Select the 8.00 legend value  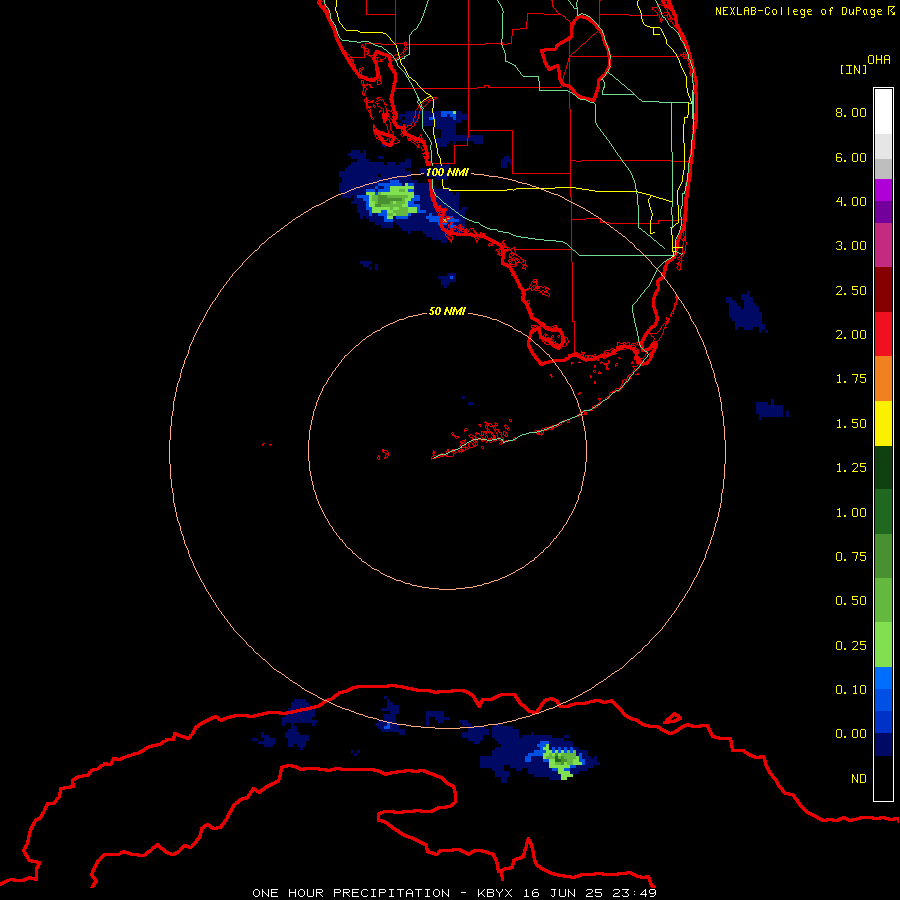pos(851,112)
